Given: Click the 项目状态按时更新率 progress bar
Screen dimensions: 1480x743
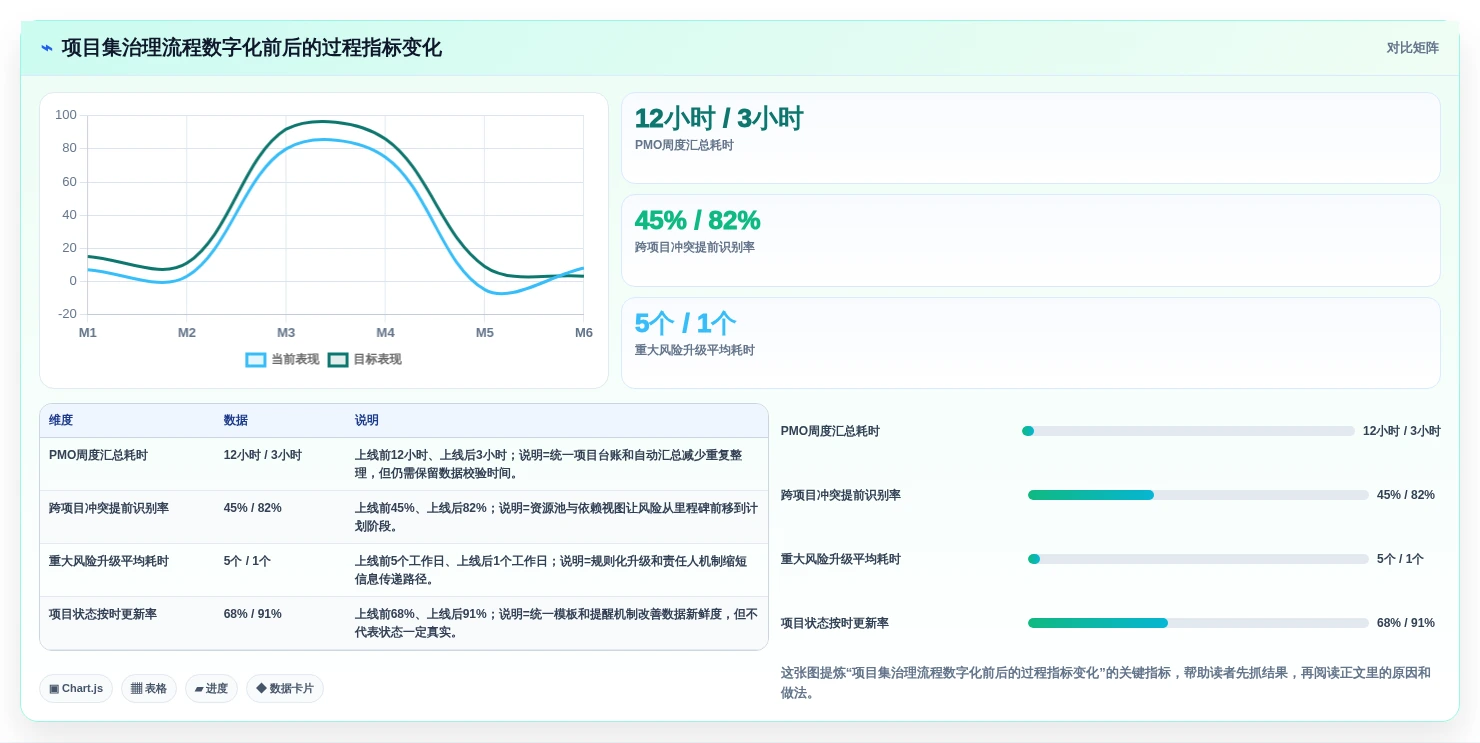Looking at the screenshot, I should [x=1198, y=623].
